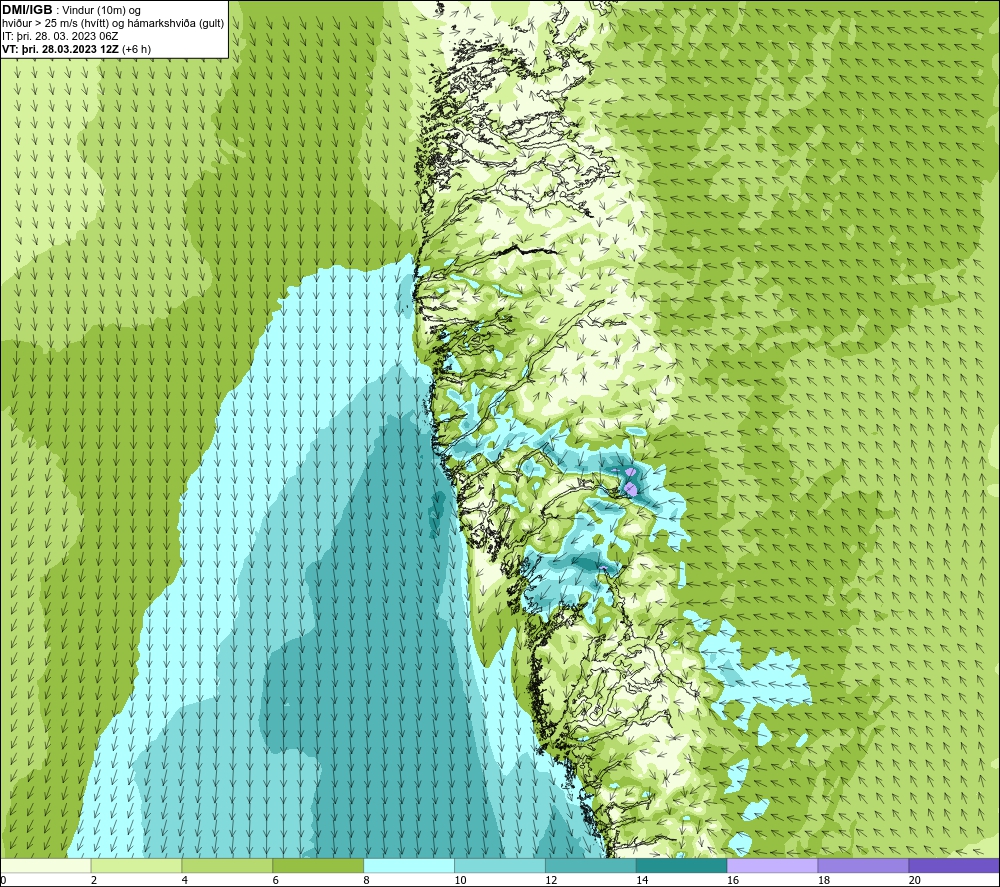Viewport: 1000px width, 887px height.
Task: Click the 12–14 m/s teal legend swatch
Action: pyautogui.click(x=591, y=865)
